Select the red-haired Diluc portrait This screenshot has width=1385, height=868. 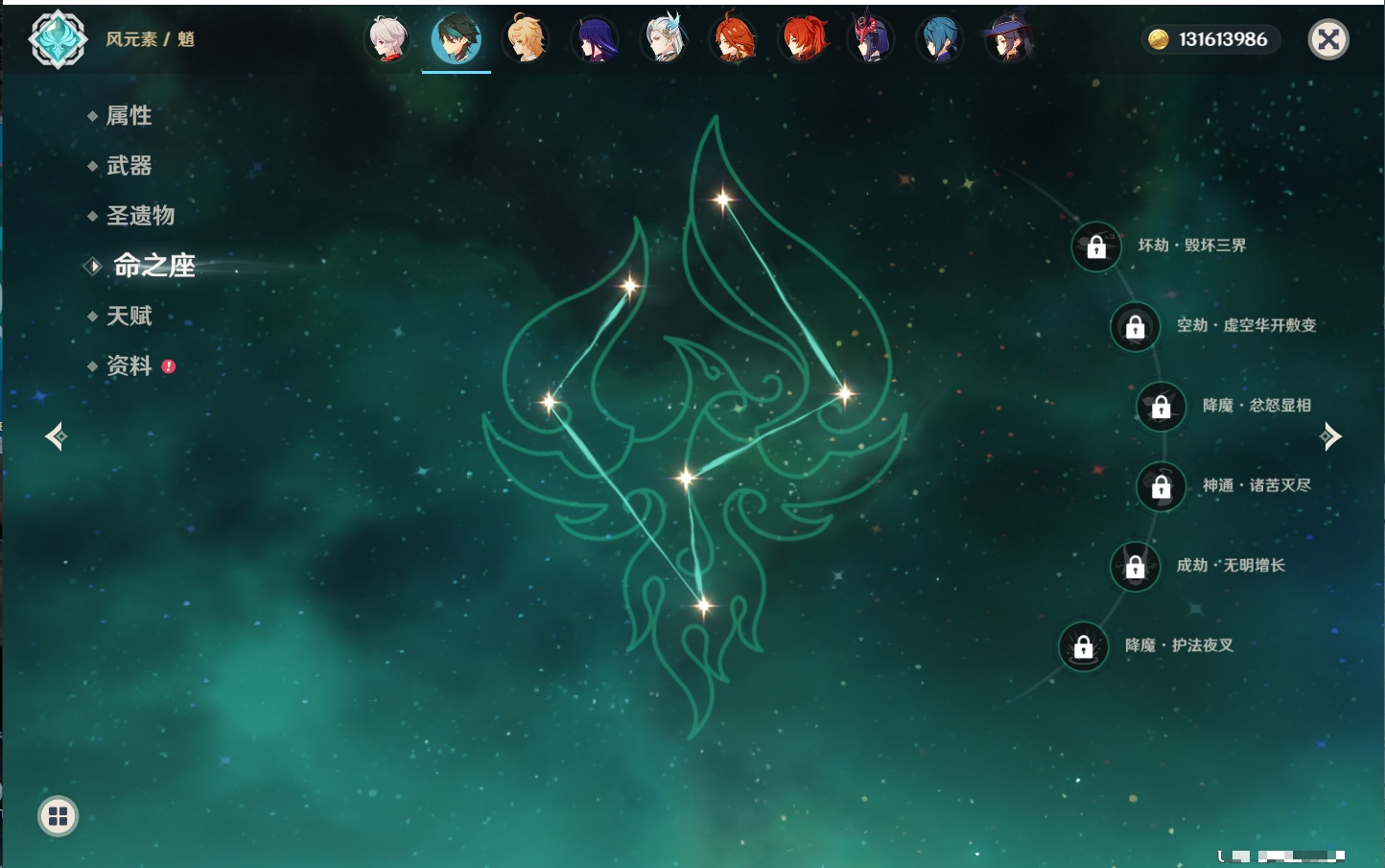[x=803, y=39]
